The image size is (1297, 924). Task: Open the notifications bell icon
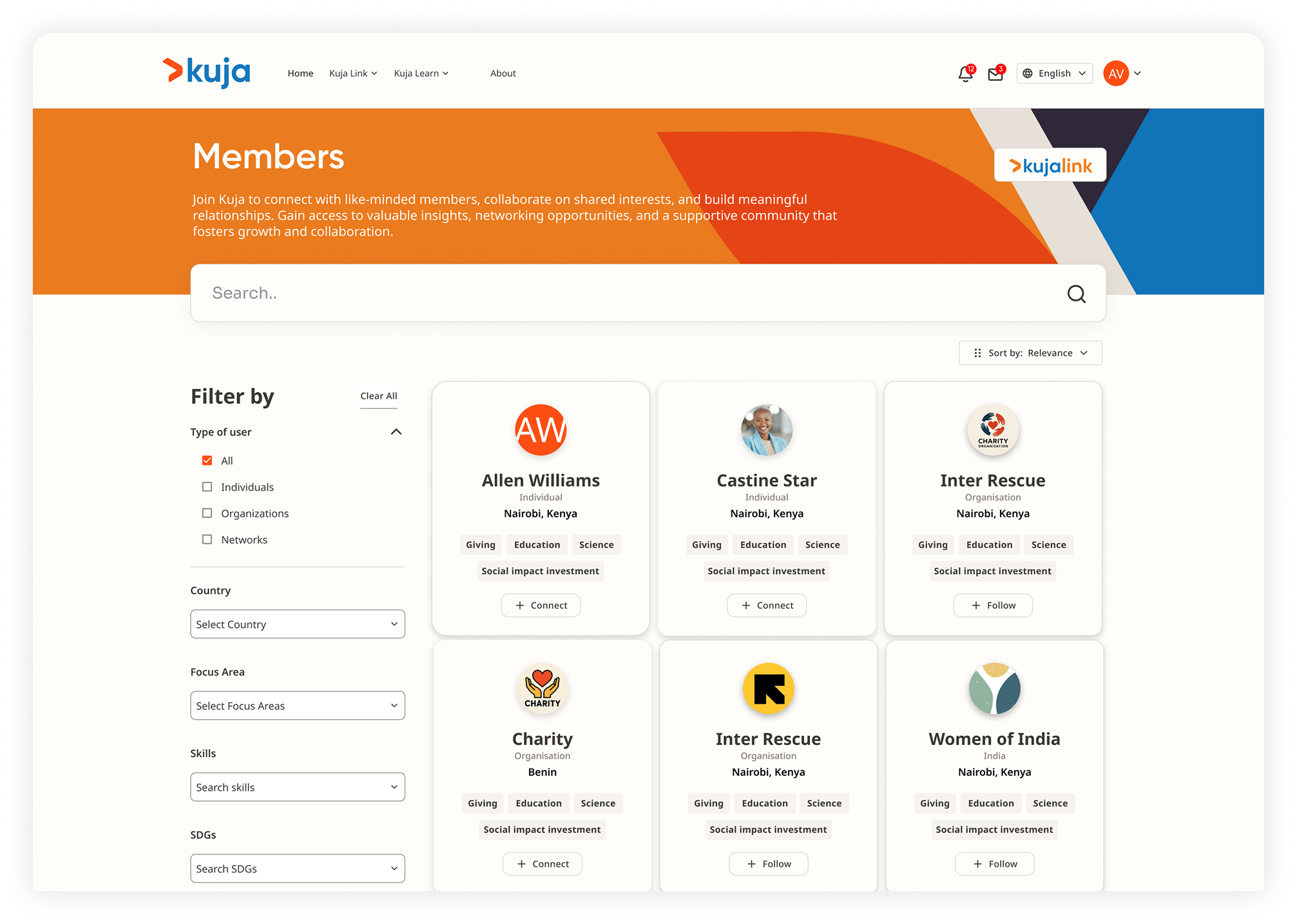(x=965, y=74)
